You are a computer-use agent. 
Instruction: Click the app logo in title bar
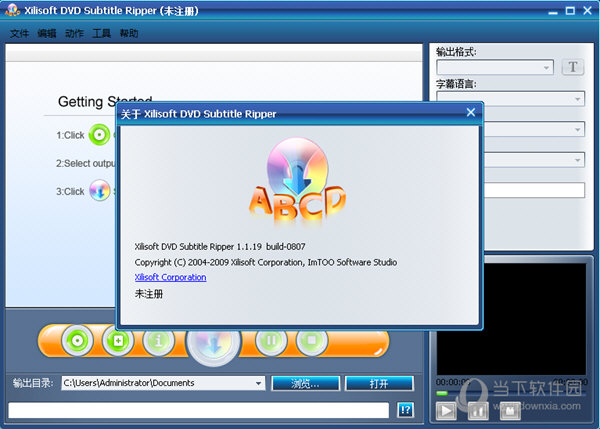(x=12, y=10)
